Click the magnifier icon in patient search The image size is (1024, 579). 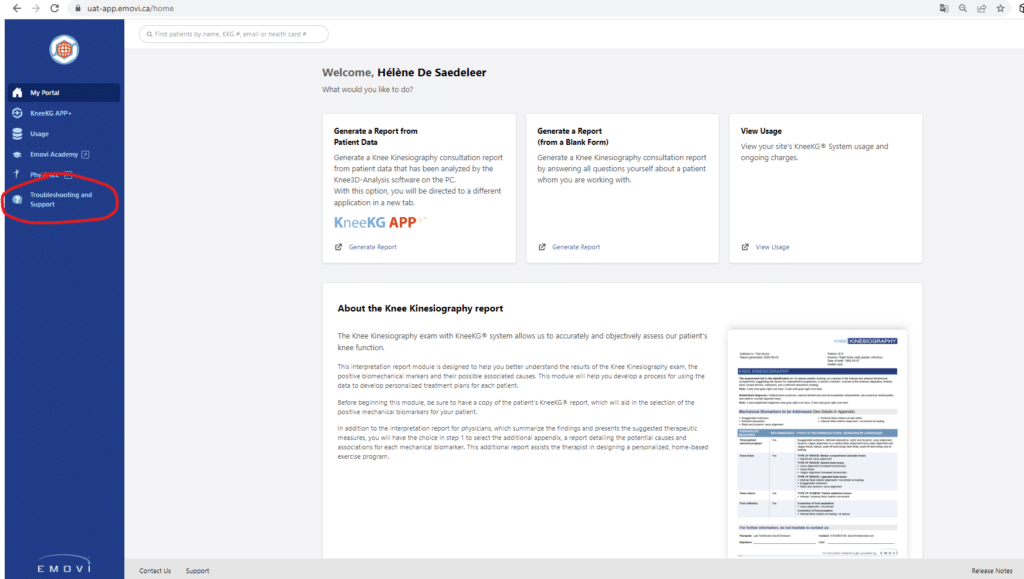pos(150,34)
